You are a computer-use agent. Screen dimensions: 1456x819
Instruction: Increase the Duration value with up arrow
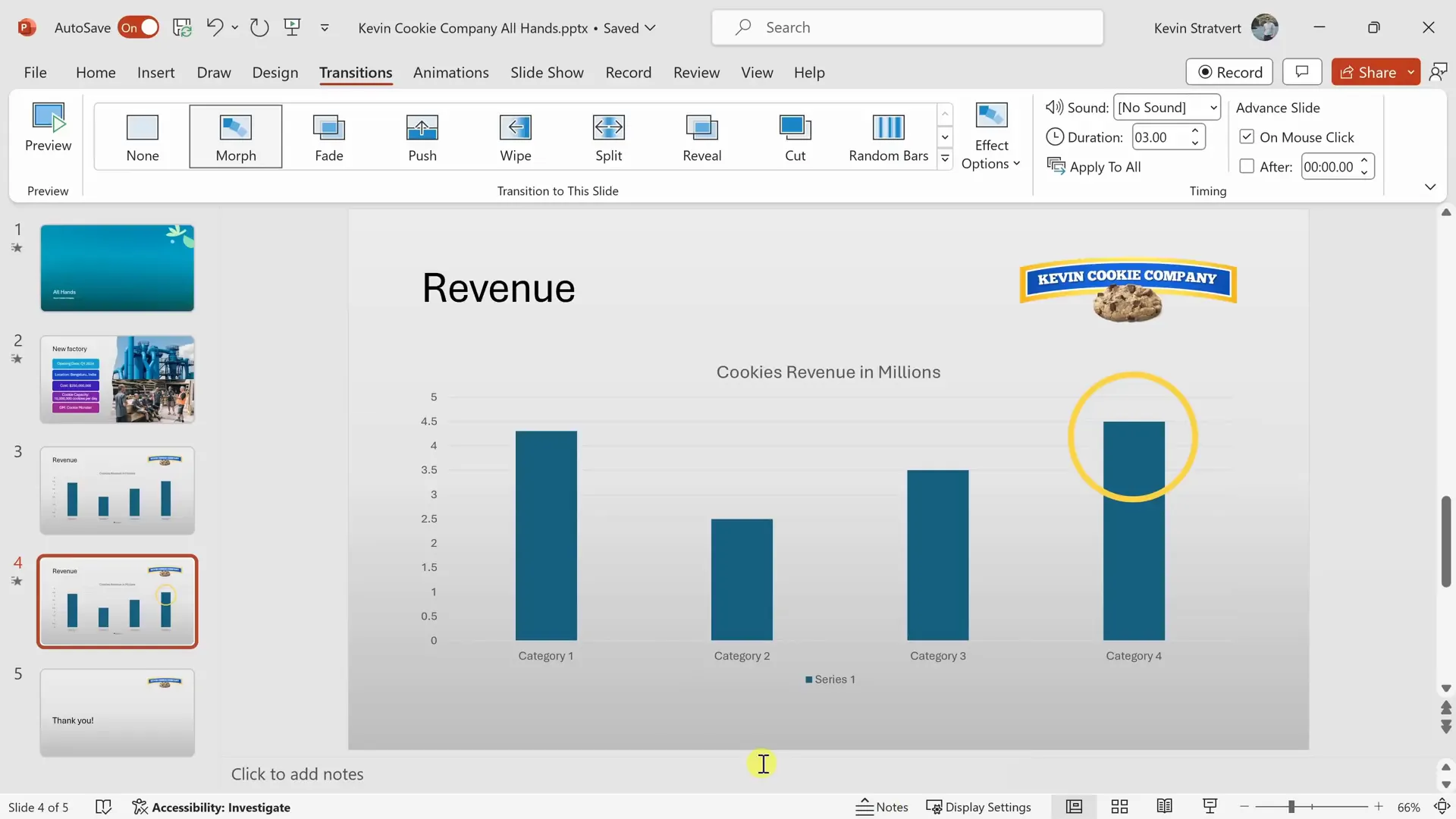(x=1195, y=131)
